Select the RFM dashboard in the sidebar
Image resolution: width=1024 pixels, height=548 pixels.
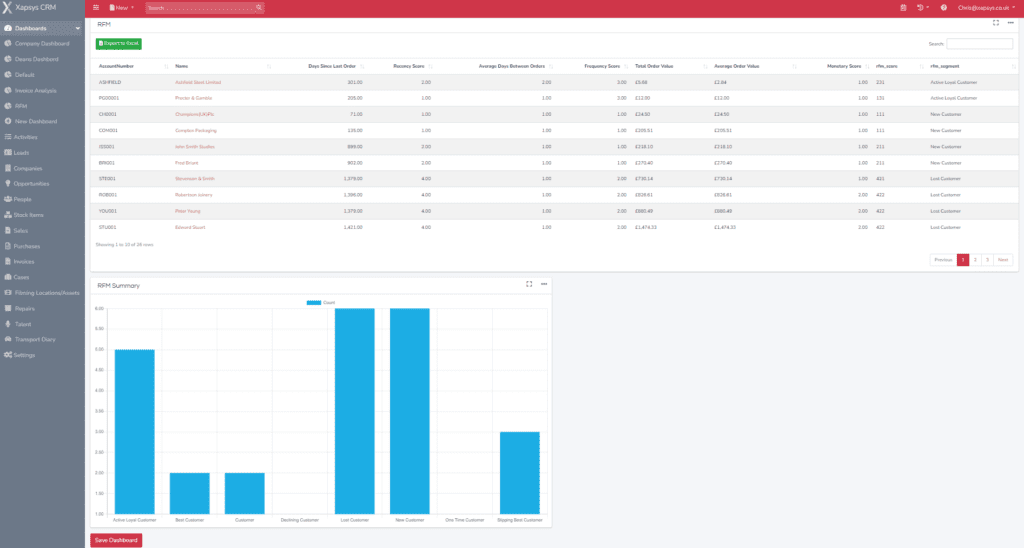click(21, 106)
